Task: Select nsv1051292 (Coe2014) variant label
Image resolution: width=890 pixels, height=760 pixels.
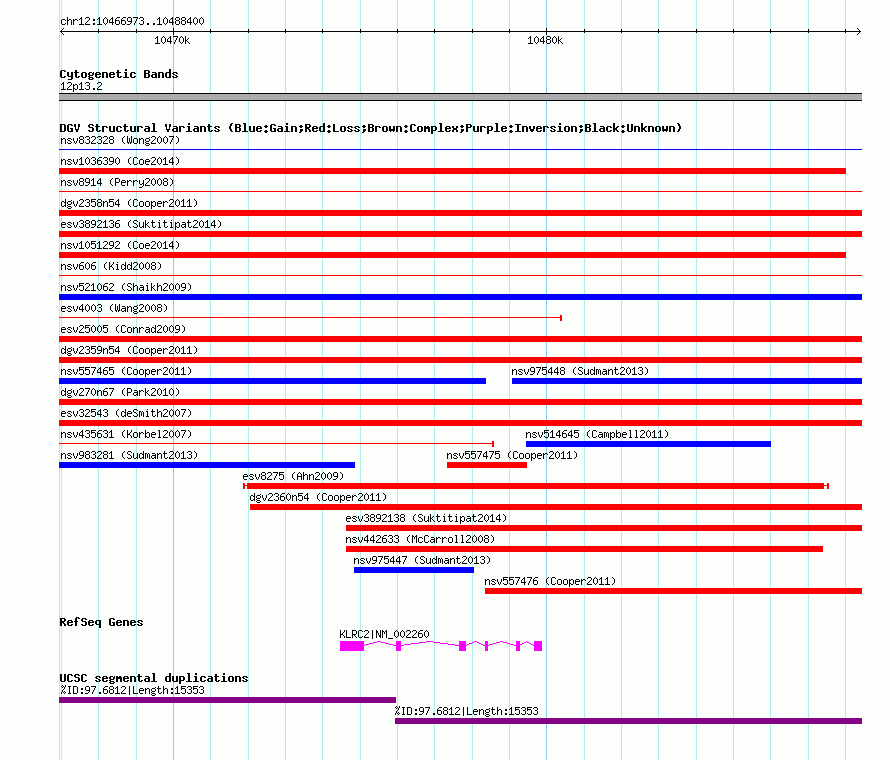Action: [120, 245]
